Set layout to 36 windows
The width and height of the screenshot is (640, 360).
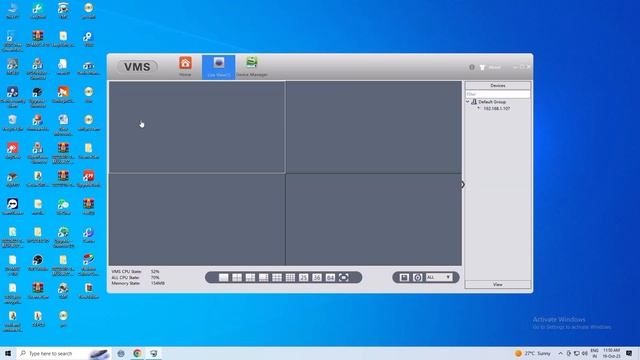pos(317,278)
